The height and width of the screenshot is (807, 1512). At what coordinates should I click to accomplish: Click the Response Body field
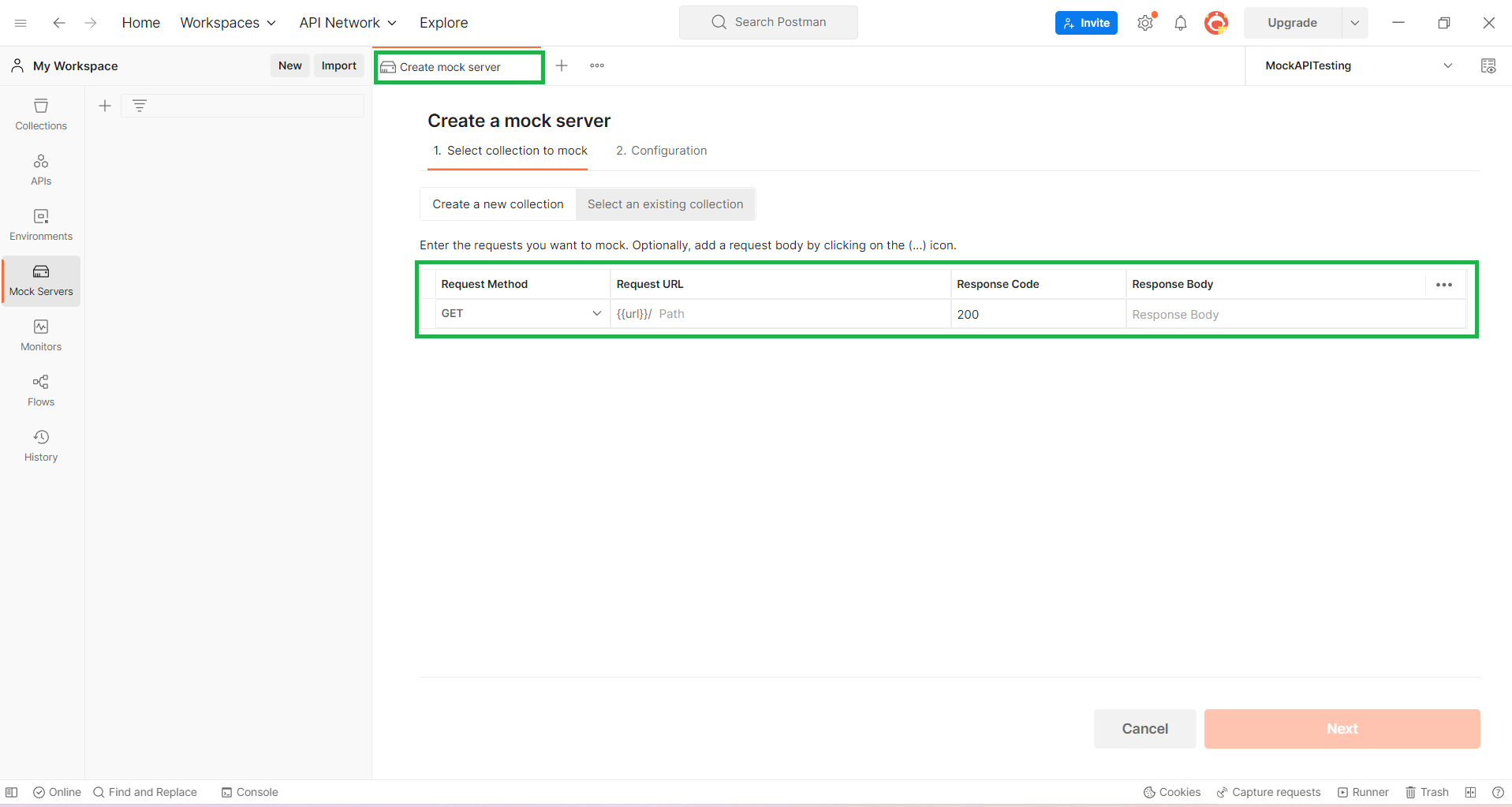coord(1295,314)
